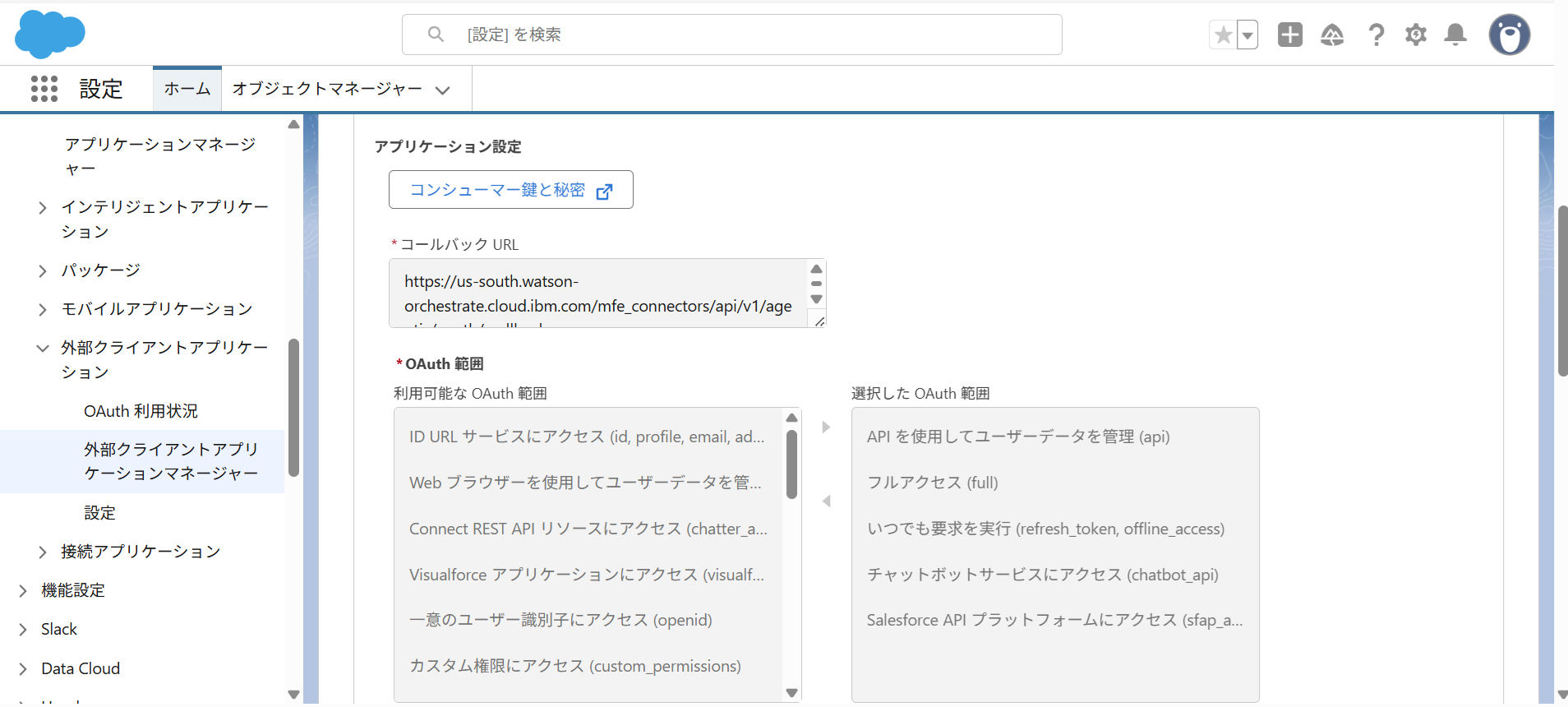Select Salesforce API プラットフォームにアクセス scope
Image resolution: width=1568 pixels, height=707 pixels.
pos(1055,620)
